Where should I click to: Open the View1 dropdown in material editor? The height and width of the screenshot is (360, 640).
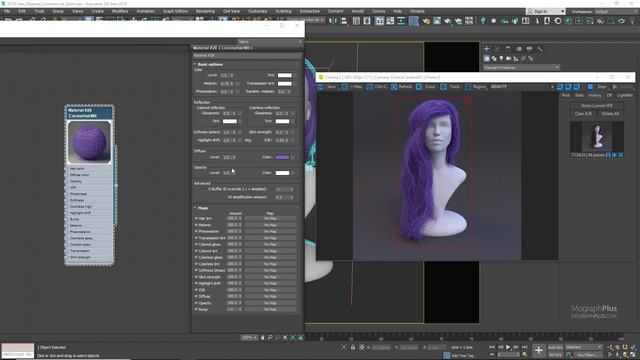[270, 42]
